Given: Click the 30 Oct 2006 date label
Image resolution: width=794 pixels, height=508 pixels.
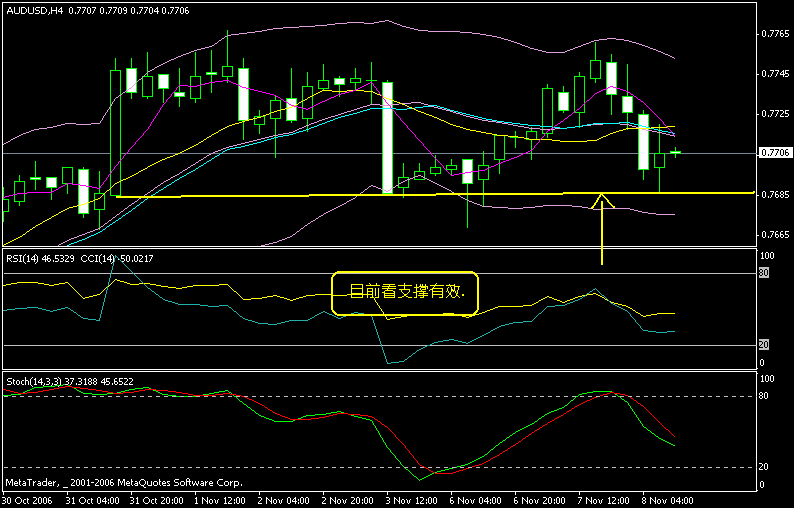Looking at the screenshot, I should [x=28, y=501].
